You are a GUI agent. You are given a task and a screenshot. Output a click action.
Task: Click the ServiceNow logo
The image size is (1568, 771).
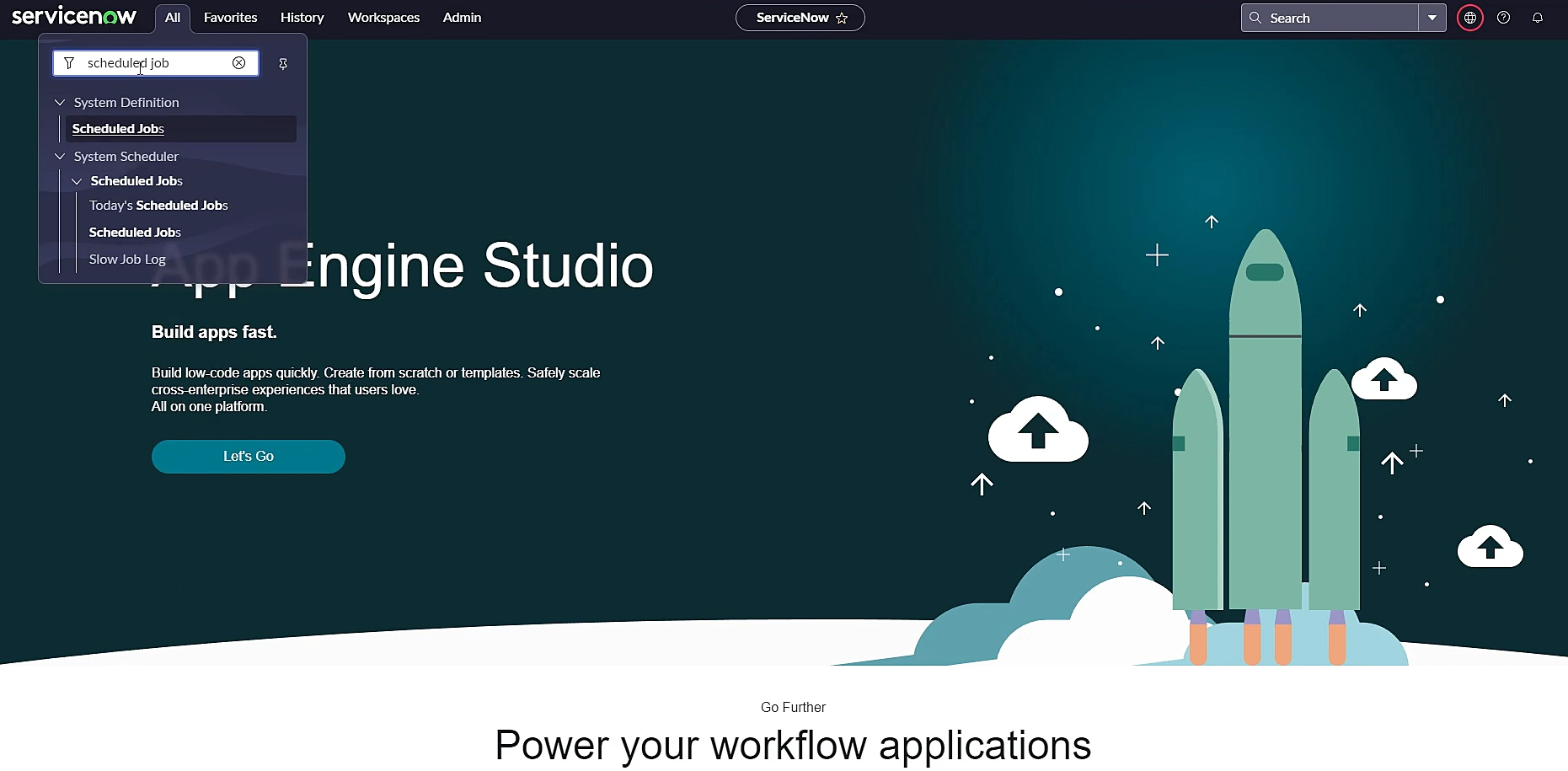[x=74, y=16]
